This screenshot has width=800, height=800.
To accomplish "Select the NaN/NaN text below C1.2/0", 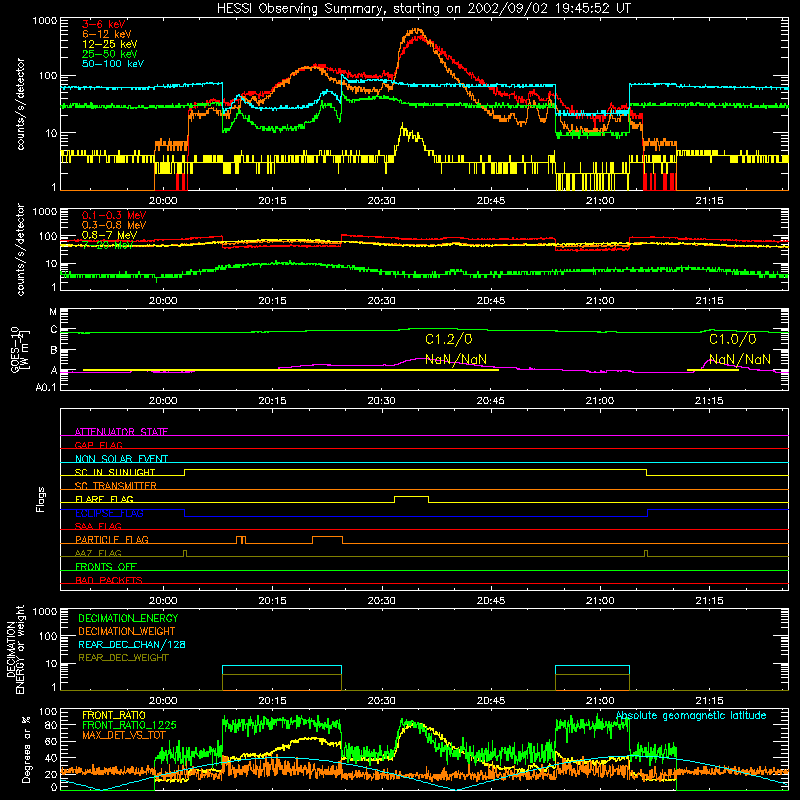I will click(x=456, y=359).
